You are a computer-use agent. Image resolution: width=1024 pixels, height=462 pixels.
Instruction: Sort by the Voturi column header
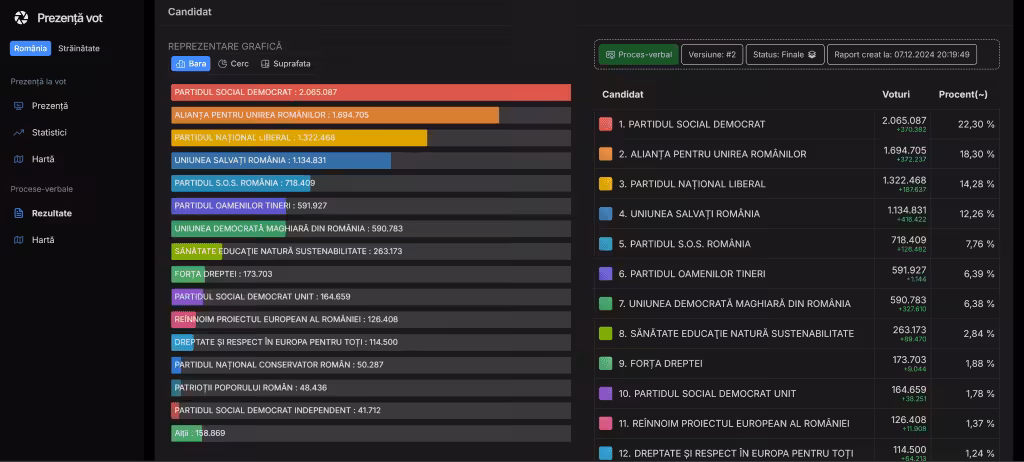[896, 94]
